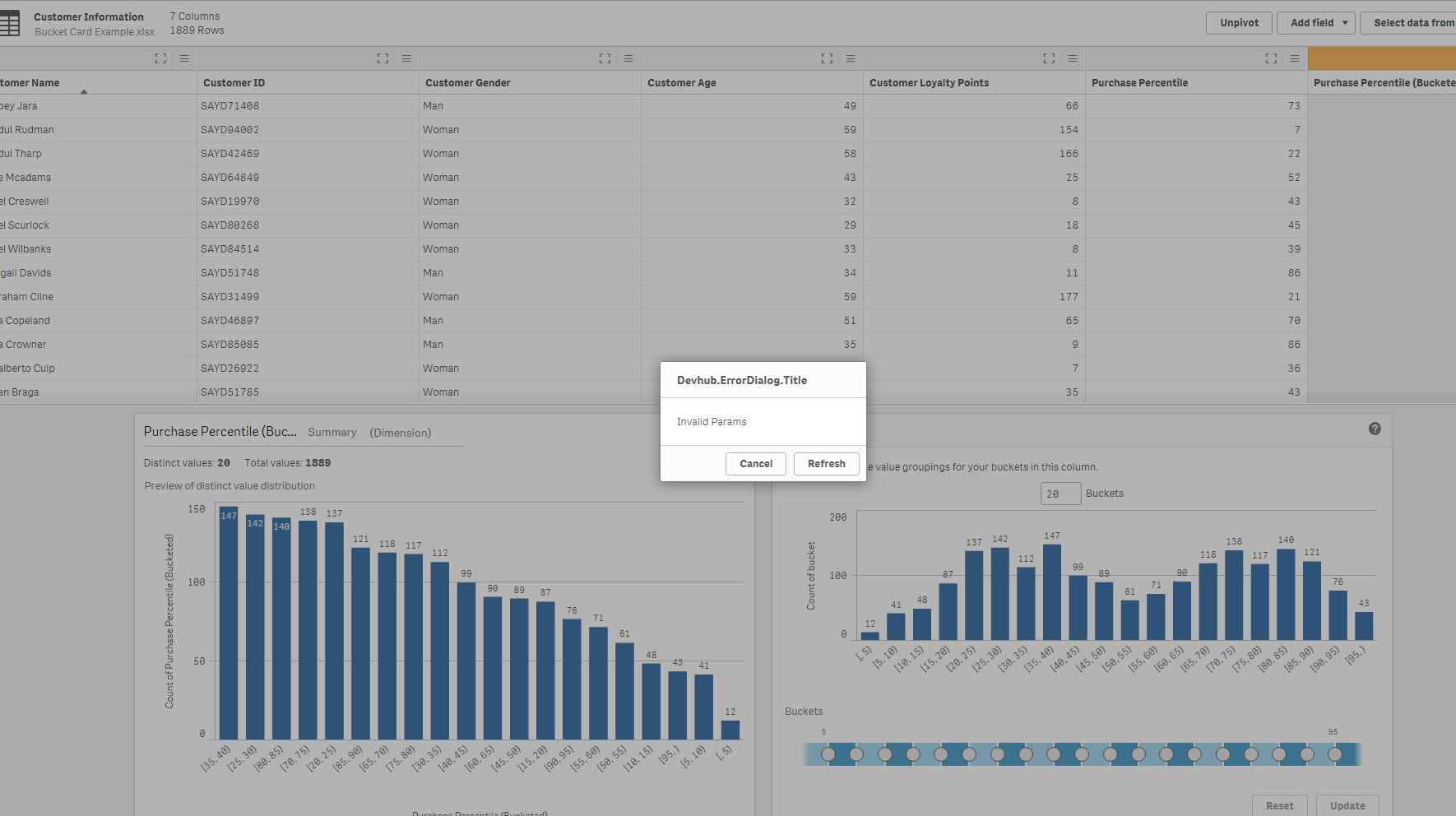Click the bucket slider handle labeled 95

1335,754
